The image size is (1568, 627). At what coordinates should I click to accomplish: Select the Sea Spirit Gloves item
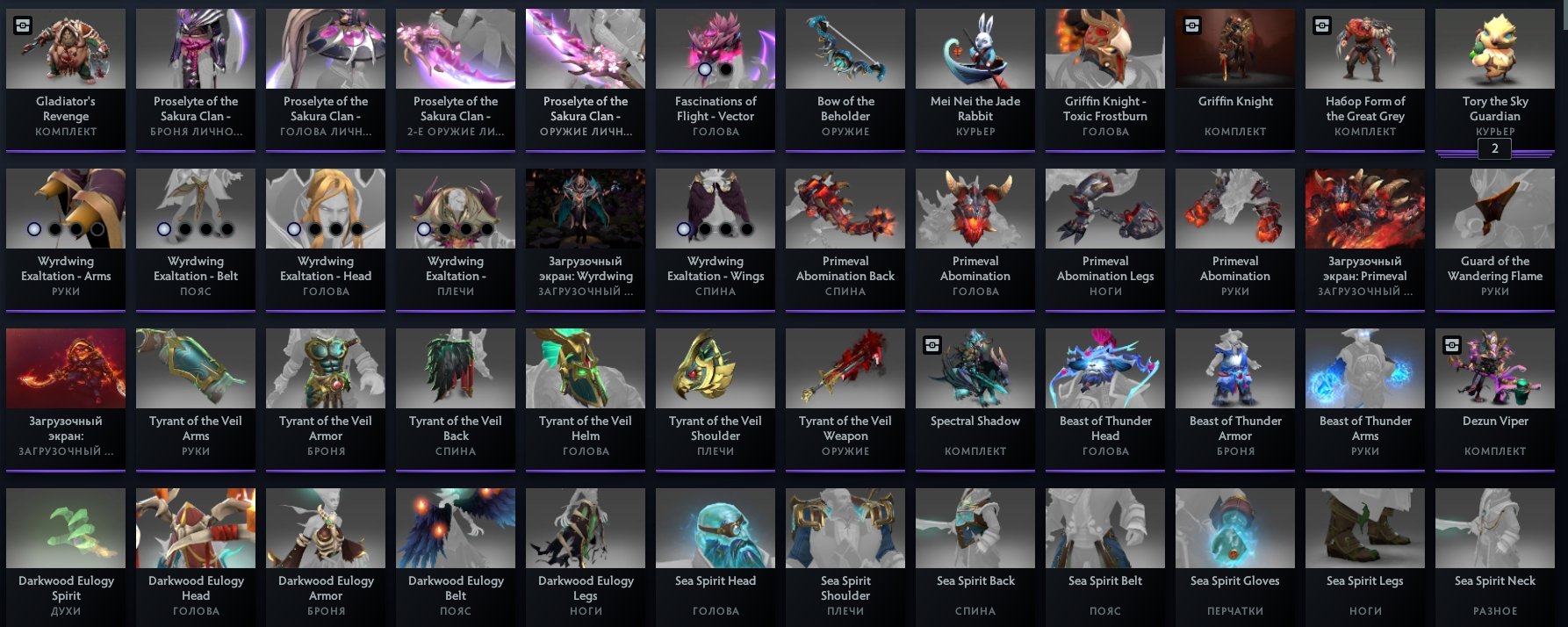(1235, 557)
